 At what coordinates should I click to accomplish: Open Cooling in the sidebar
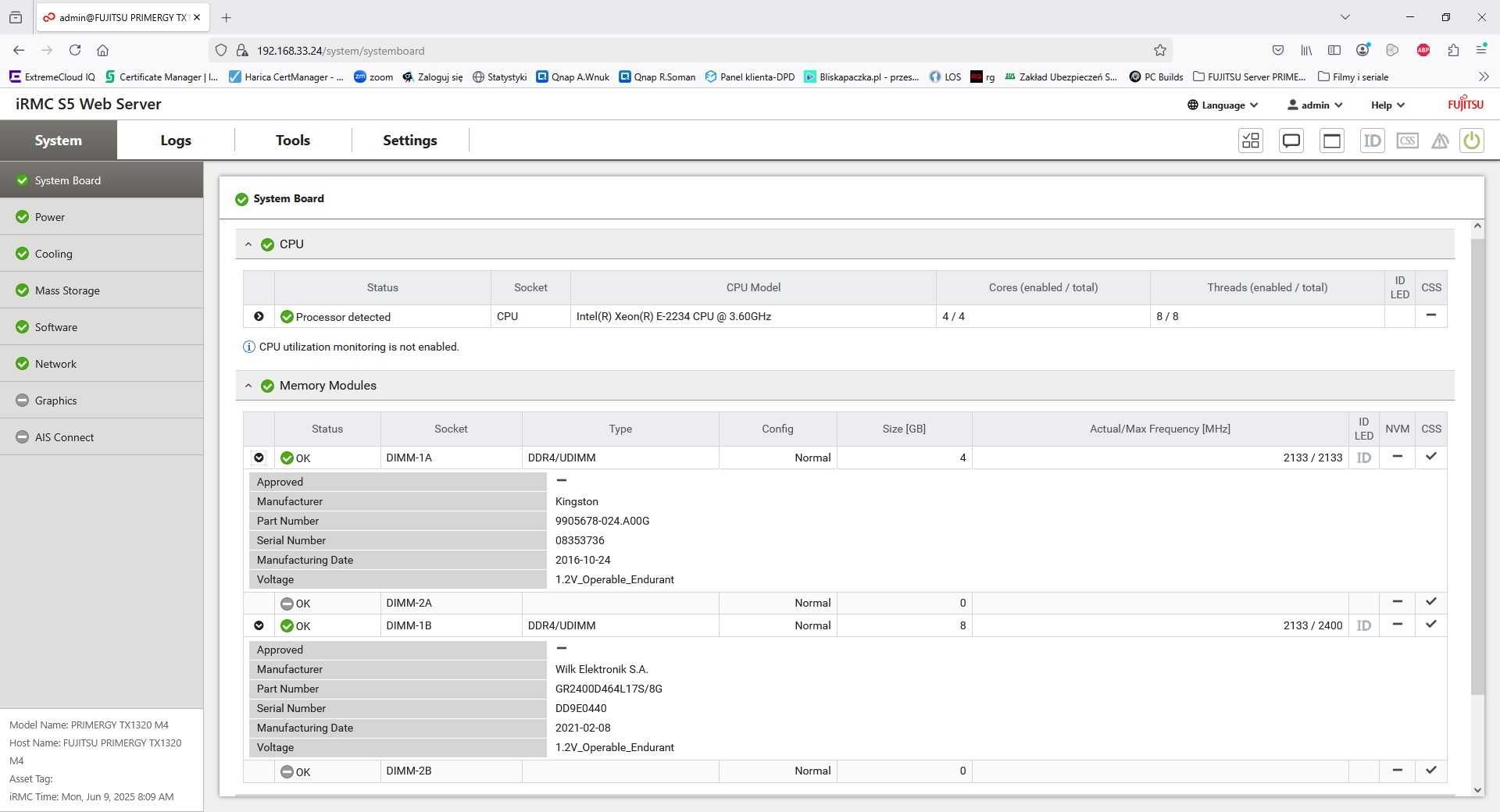(102, 254)
